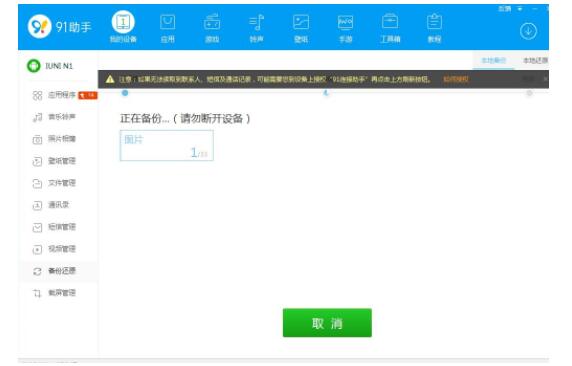The width and height of the screenshot is (572, 366).
Task: Open the 手游 monitor icon
Action: [x=345, y=28]
